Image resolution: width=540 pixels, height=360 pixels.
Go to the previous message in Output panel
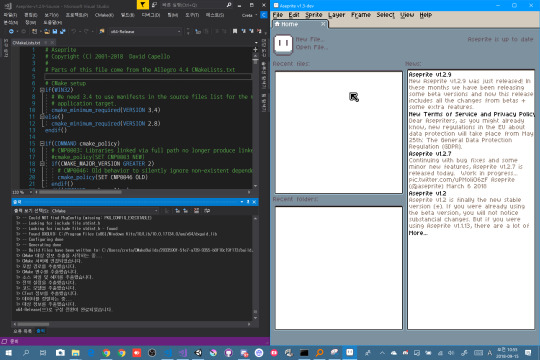[177, 211]
